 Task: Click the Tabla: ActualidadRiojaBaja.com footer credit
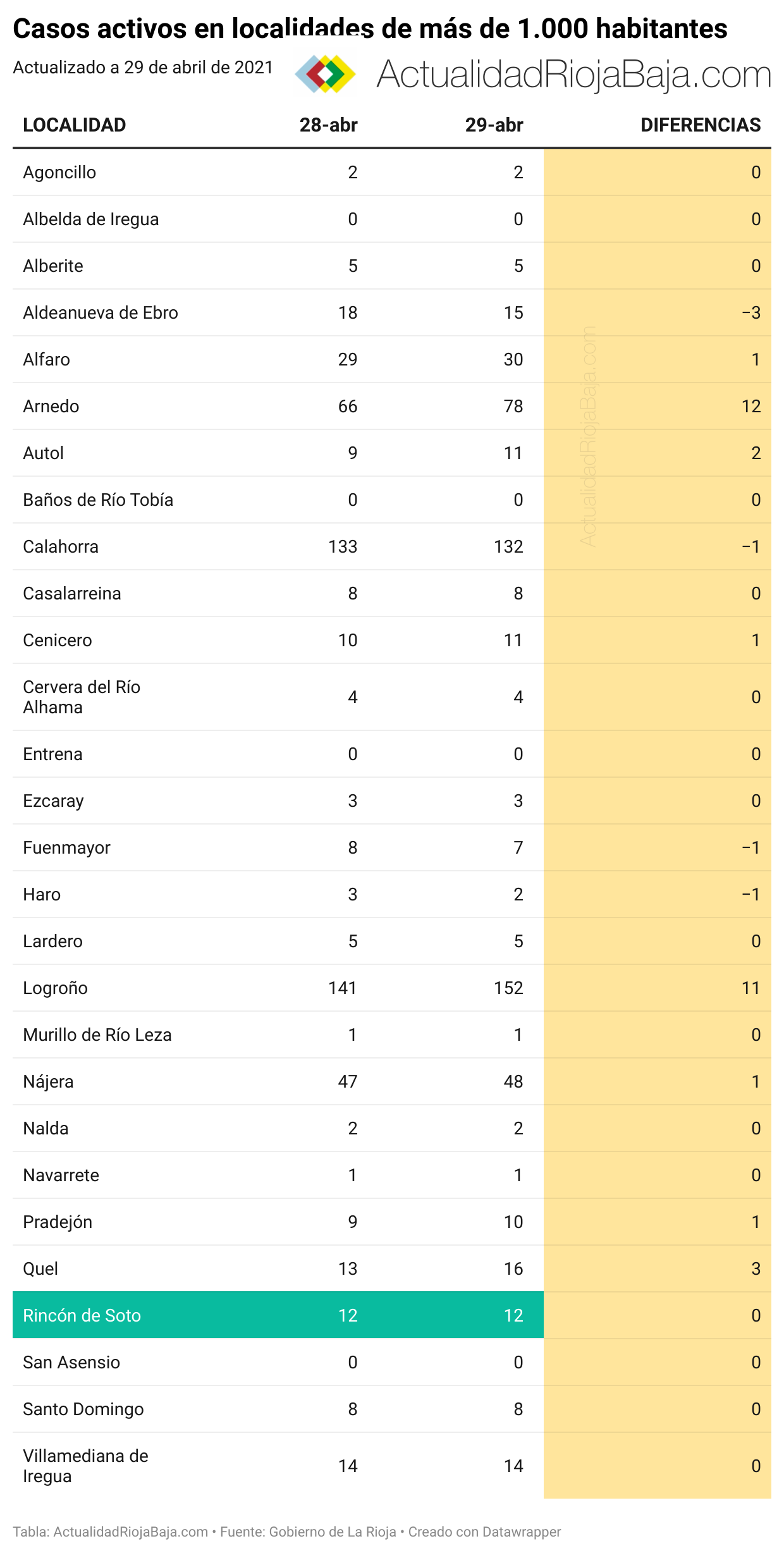[111, 1532]
